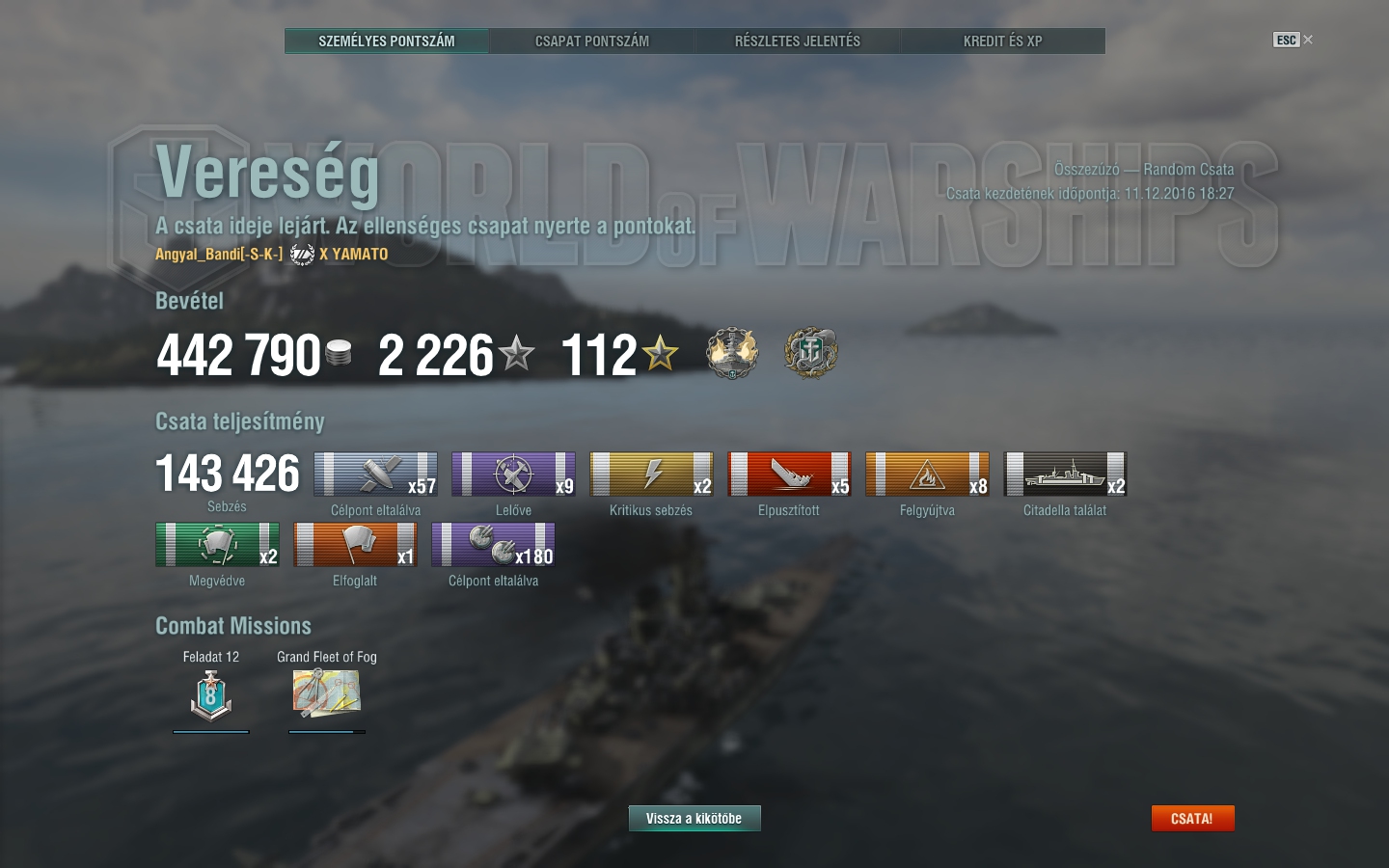Click the Elpusztított x5 ribbon

pyautogui.click(x=789, y=474)
